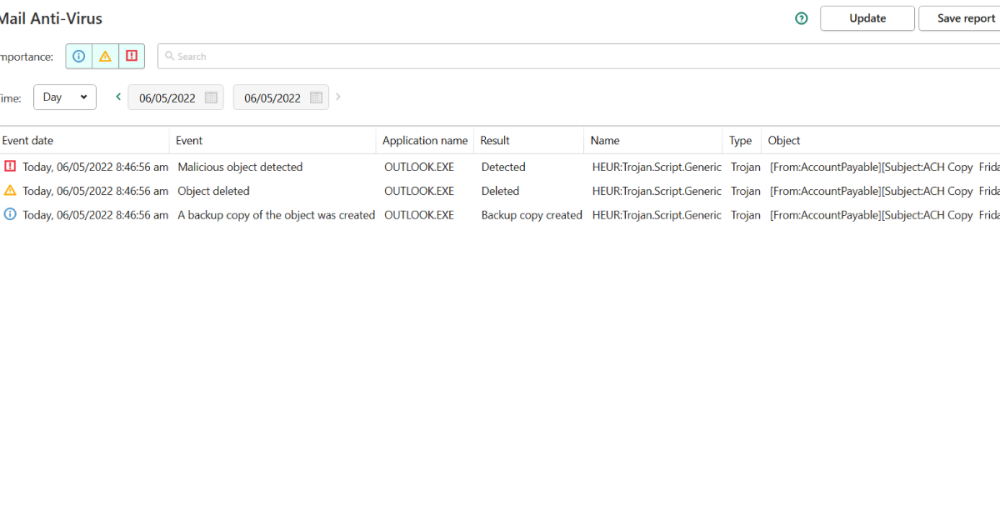Click the start date 06/05/2022 field
1000x521 pixels.
tap(175, 98)
